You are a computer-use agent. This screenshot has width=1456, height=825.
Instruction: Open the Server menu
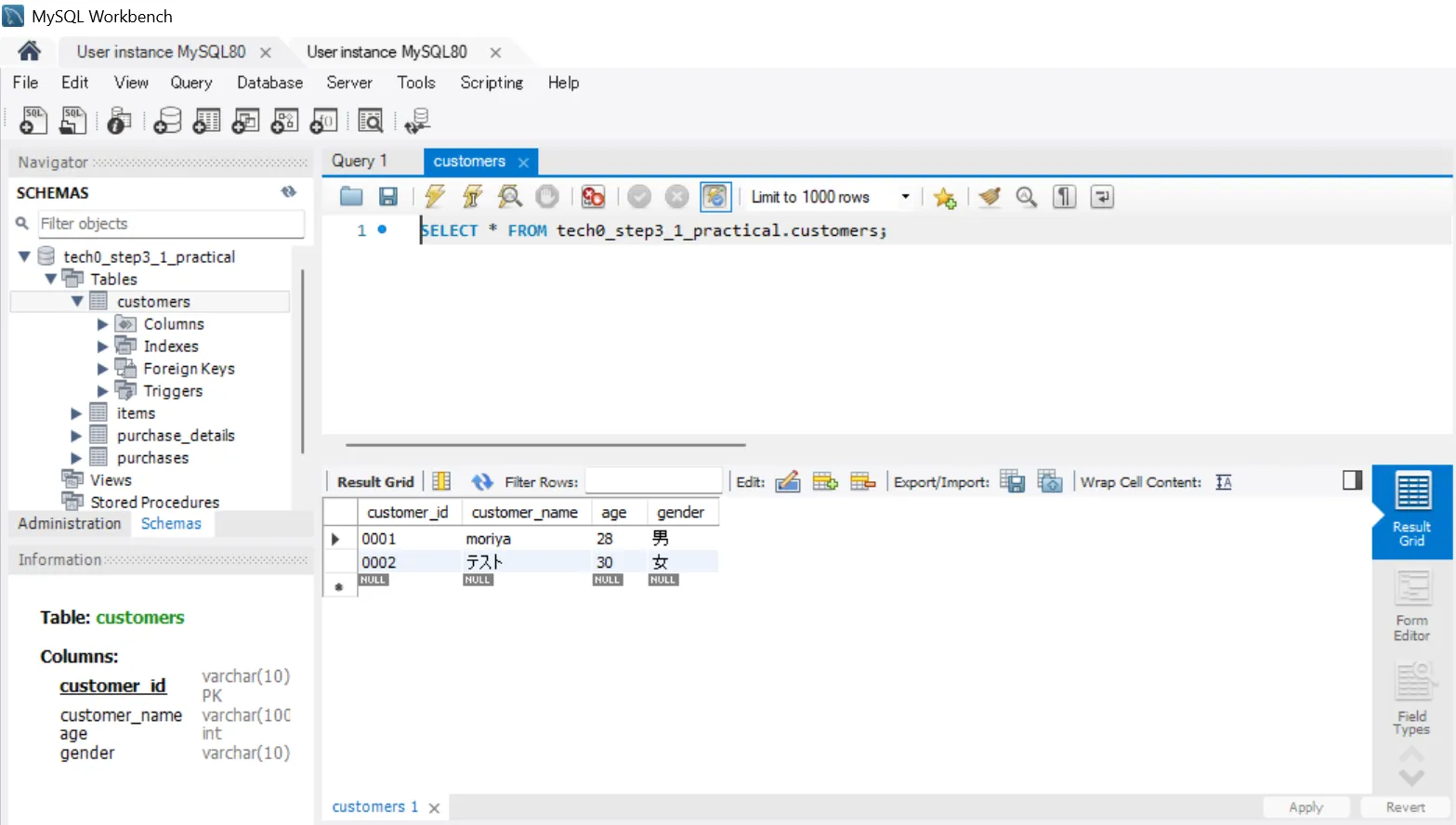tap(349, 83)
